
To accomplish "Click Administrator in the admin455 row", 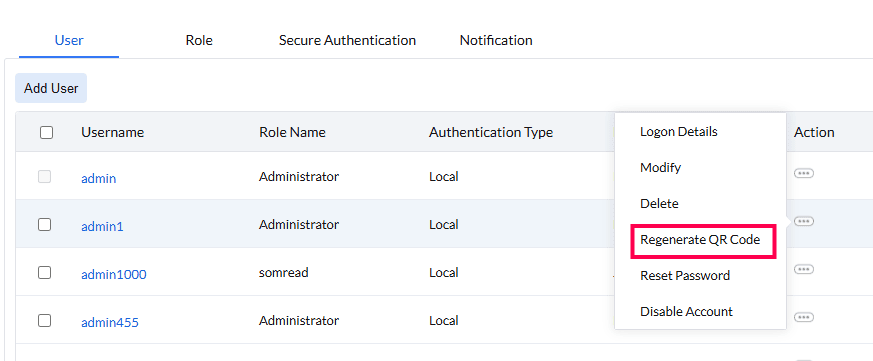I will click(x=299, y=320).
